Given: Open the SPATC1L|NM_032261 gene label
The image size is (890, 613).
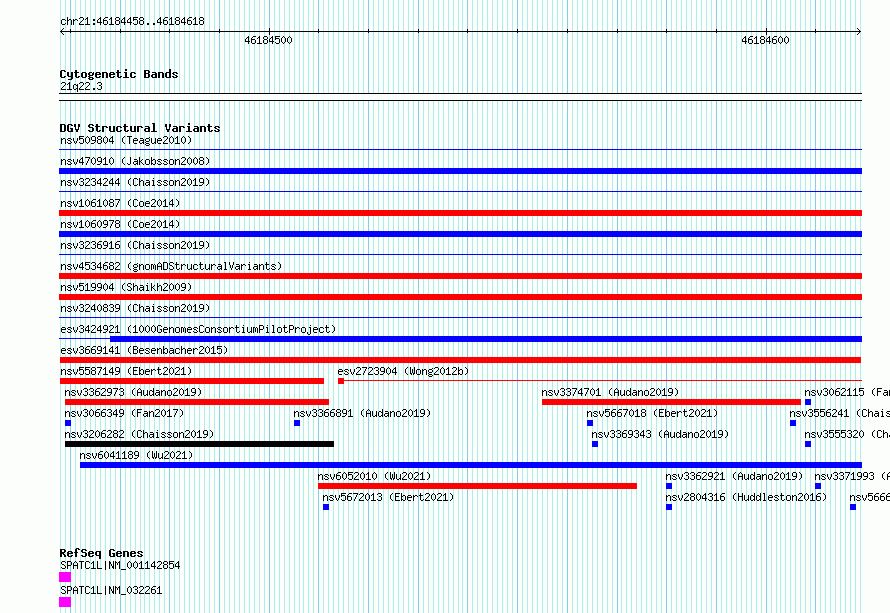Looking at the screenshot, I should [111, 590].
